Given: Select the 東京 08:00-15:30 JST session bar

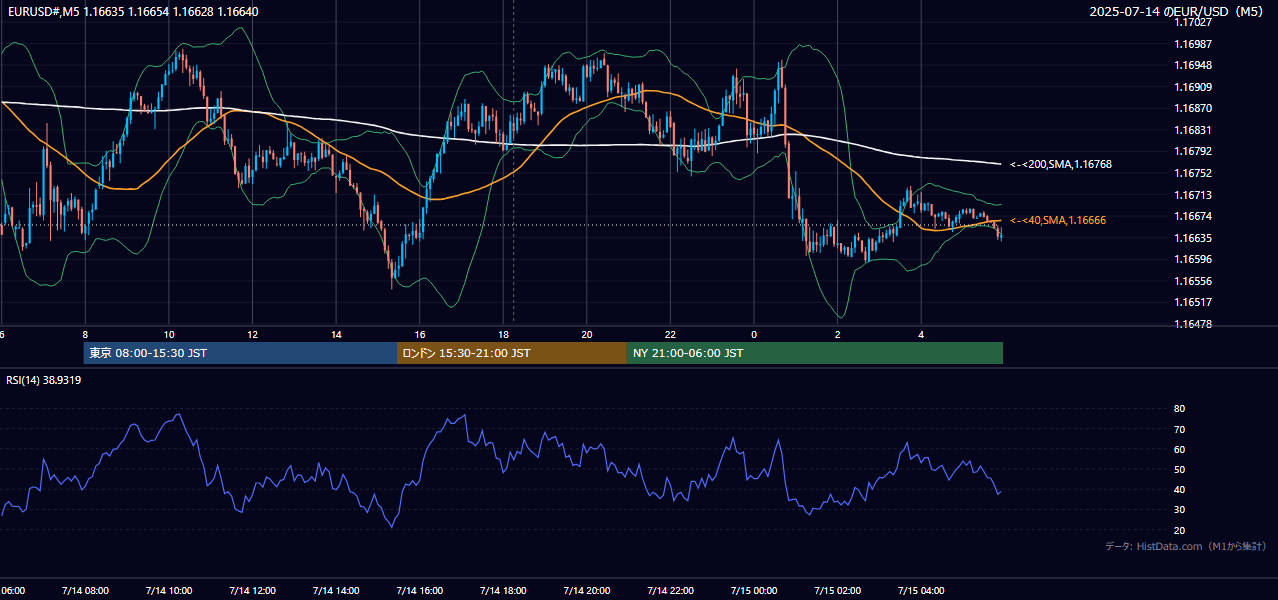Looking at the screenshot, I should pos(240,353).
